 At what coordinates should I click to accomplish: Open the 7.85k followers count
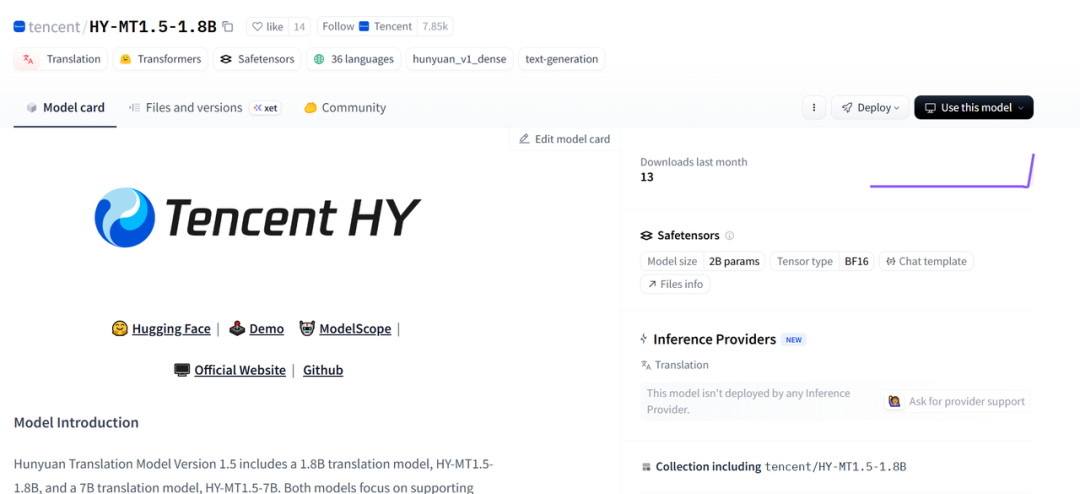click(x=435, y=27)
